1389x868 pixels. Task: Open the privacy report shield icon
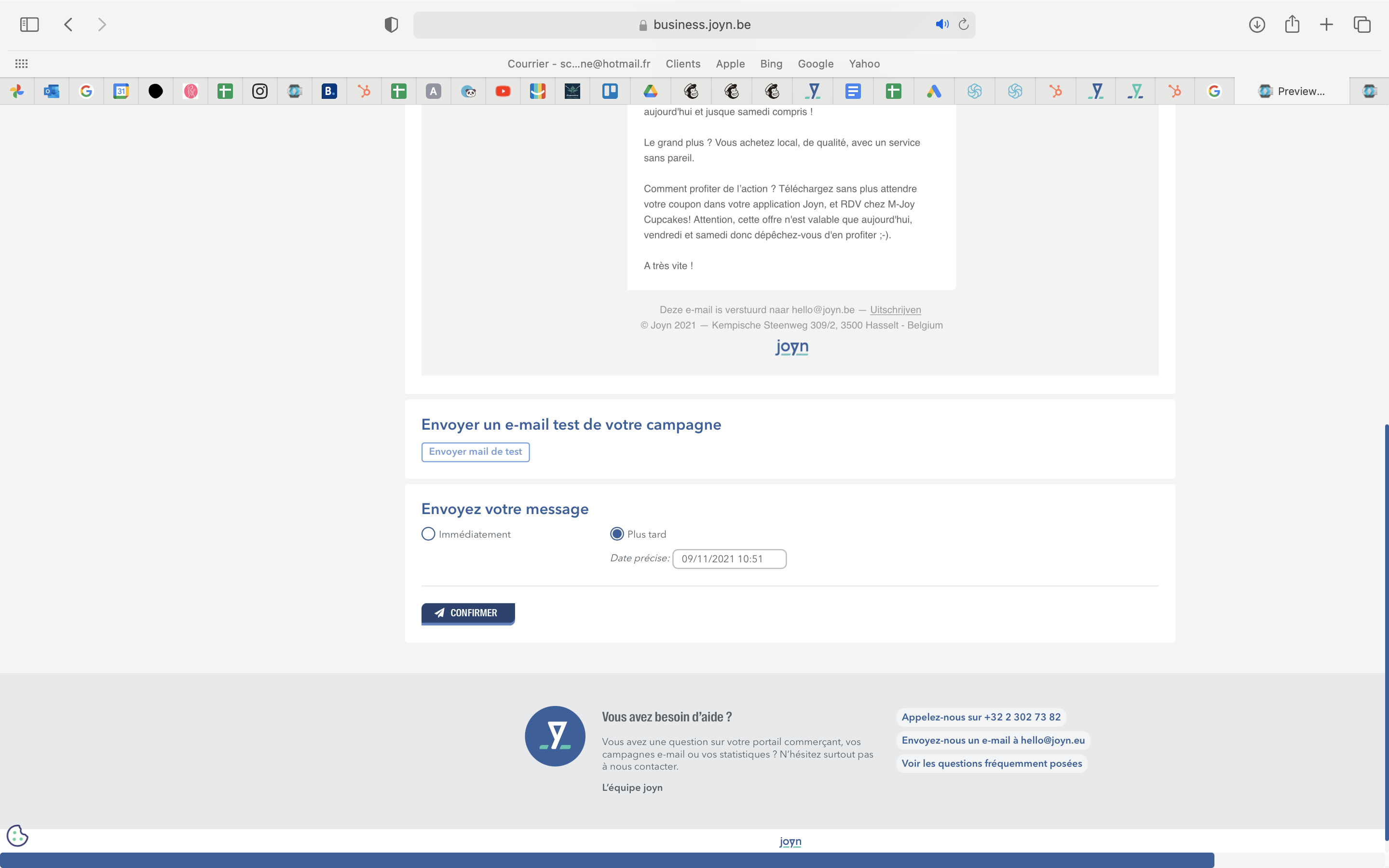click(x=391, y=25)
